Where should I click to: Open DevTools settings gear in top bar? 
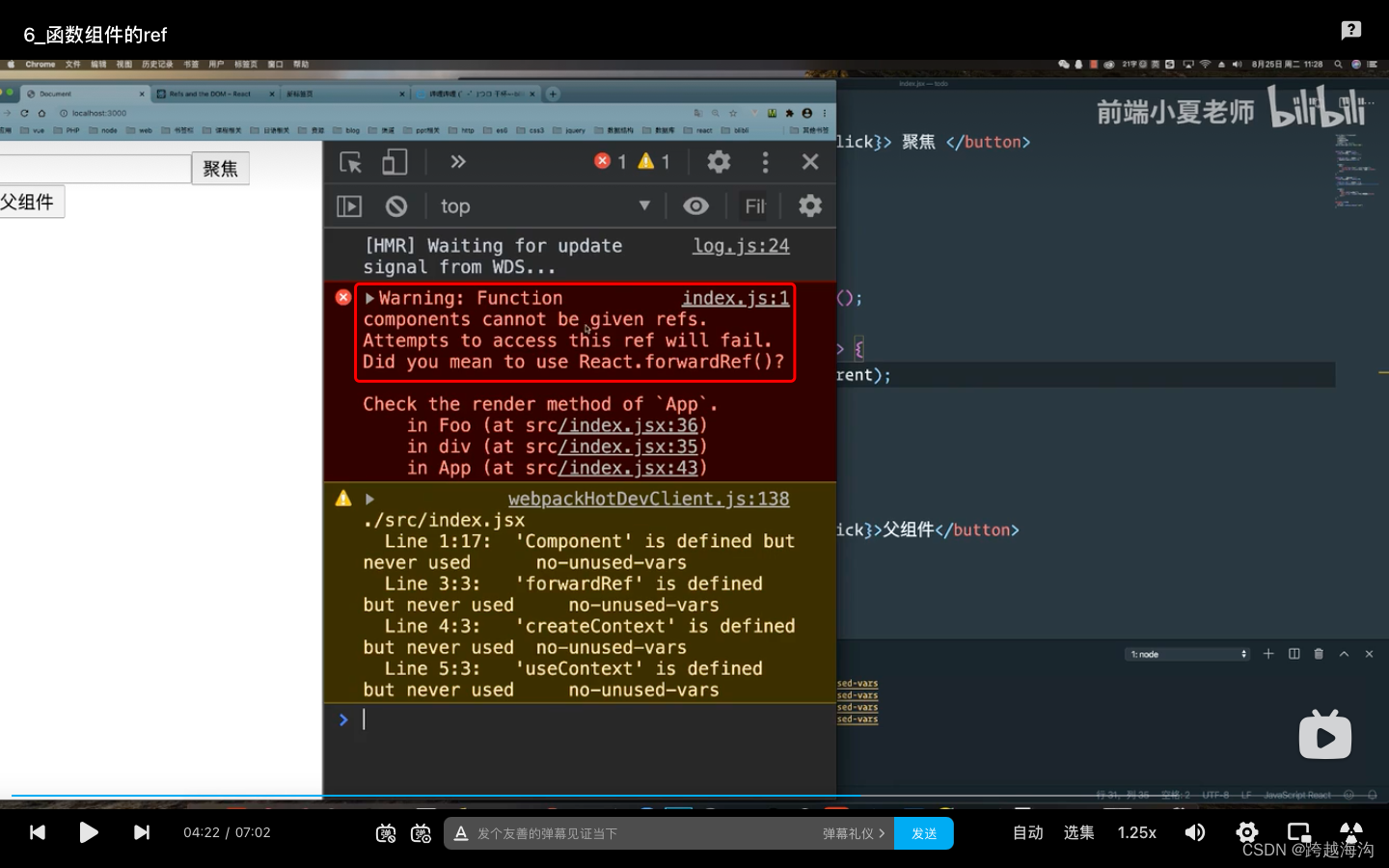point(719,162)
